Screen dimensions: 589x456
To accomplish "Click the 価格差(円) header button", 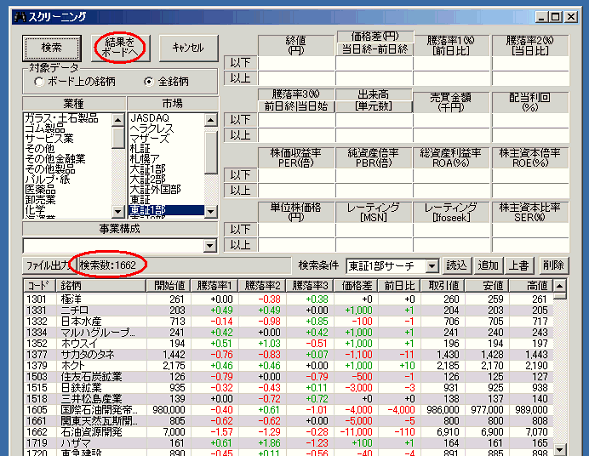I will point(375,36).
